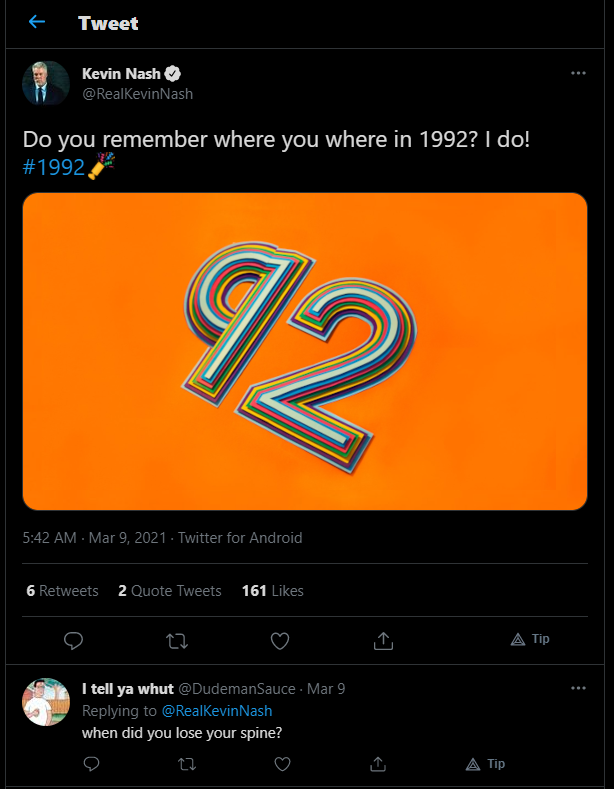This screenshot has height=789, width=614.
Task: View the 2 Quote Tweets
Action: [x=169, y=591]
